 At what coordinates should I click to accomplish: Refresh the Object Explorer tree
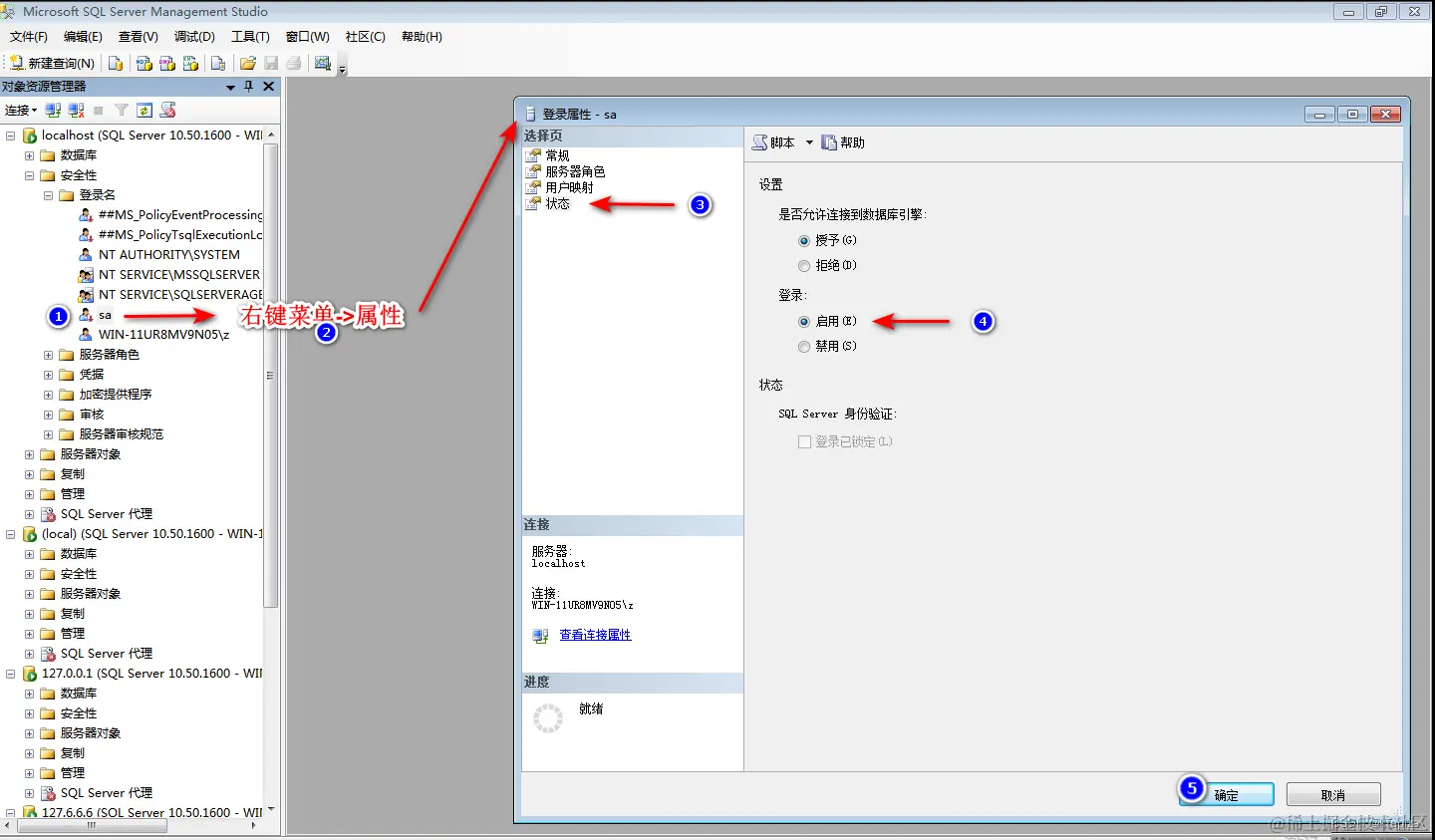(144, 110)
